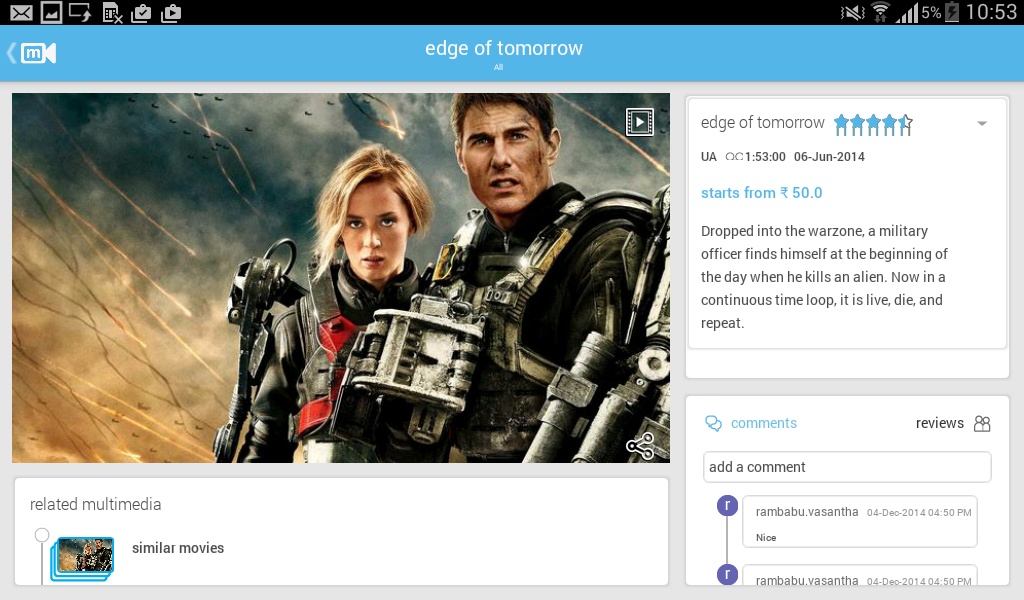Select related multimedia timeline circle
Image resolution: width=1024 pixels, height=600 pixels.
42,535
